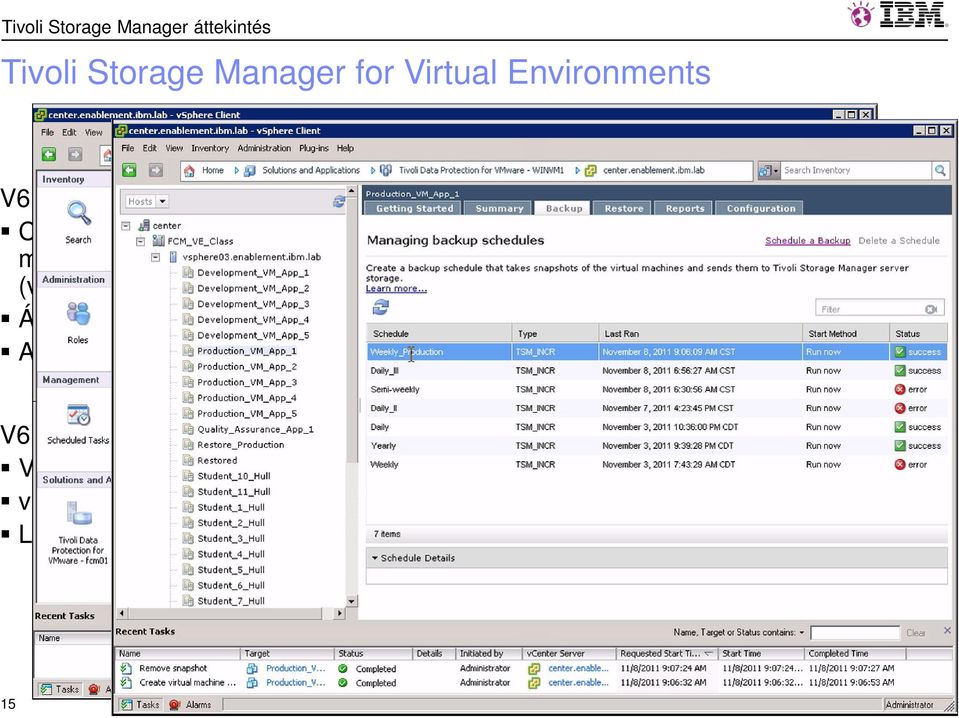
Task: Click the error status icon for Semi-weekly
Action: click(x=900, y=390)
